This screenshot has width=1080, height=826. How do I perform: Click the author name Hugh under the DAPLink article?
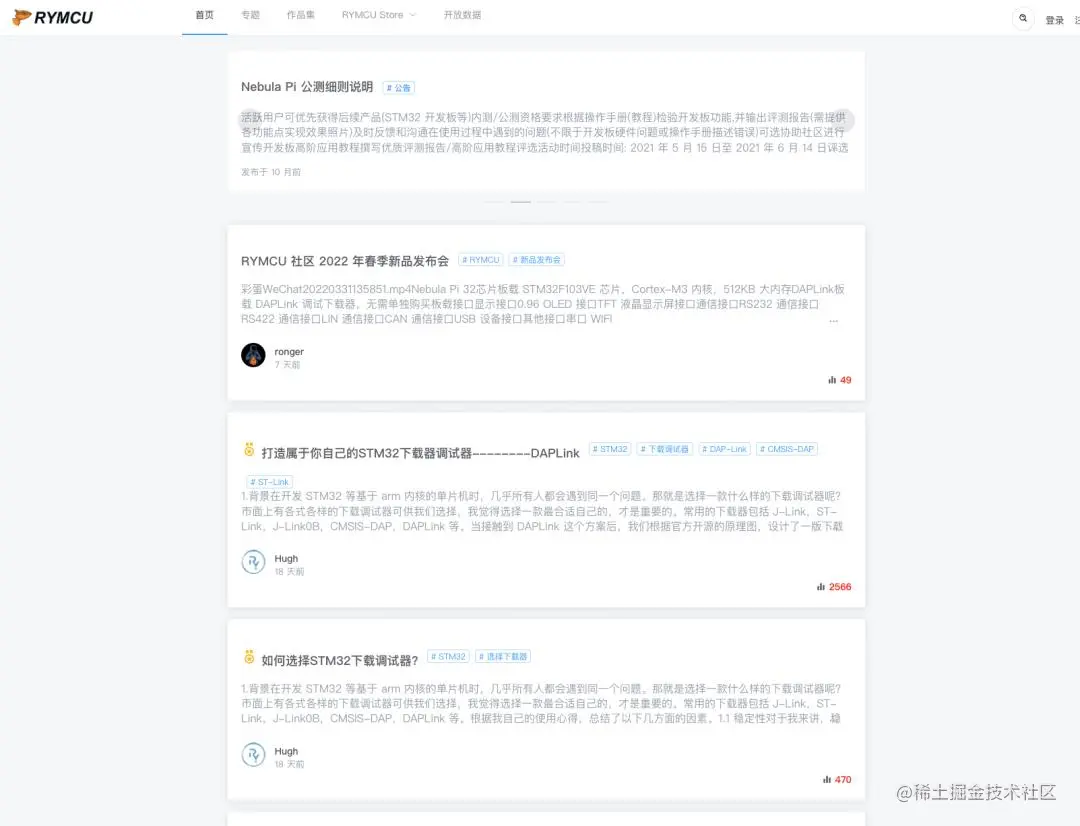click(x=286, y=559)
